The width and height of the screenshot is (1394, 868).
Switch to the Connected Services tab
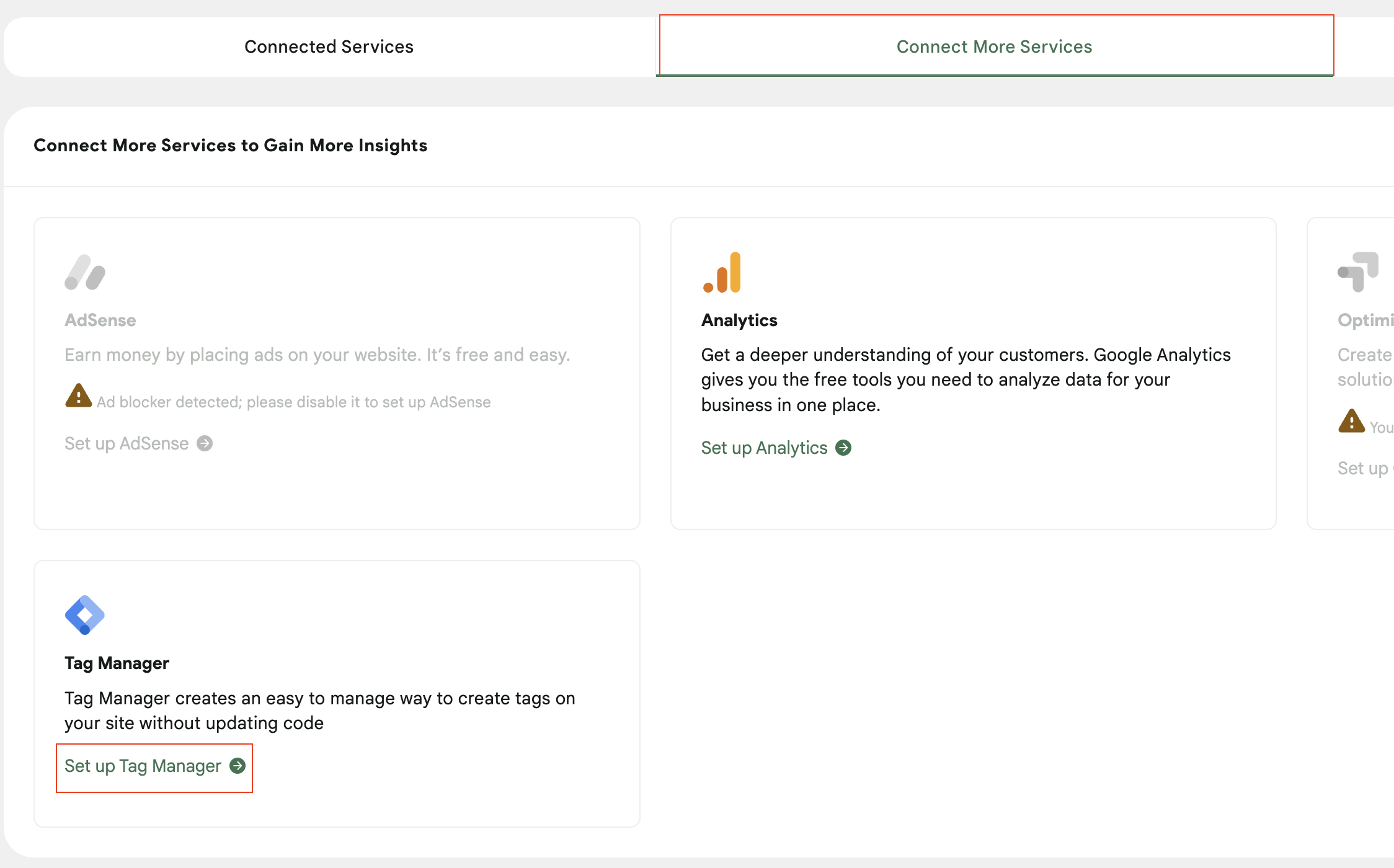[x=329, y=46]
